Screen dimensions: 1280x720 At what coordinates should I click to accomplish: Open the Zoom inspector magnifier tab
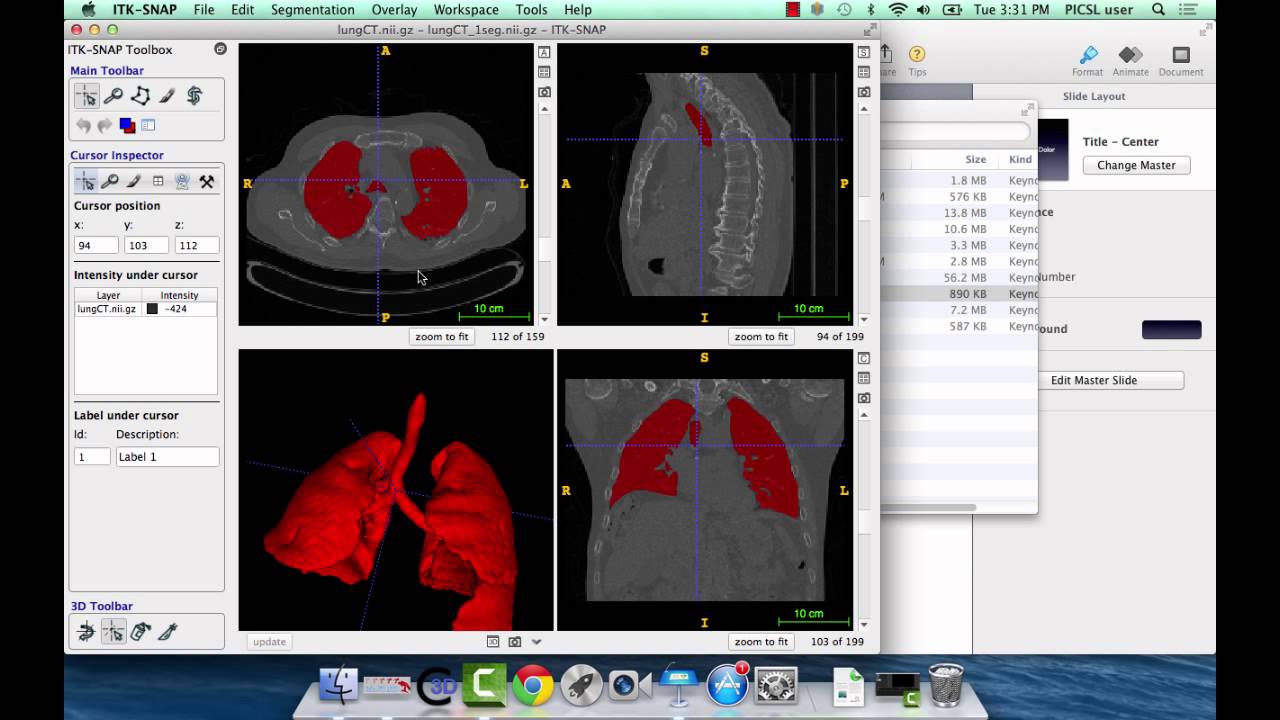pyautogui.click(x=110, y=181)
